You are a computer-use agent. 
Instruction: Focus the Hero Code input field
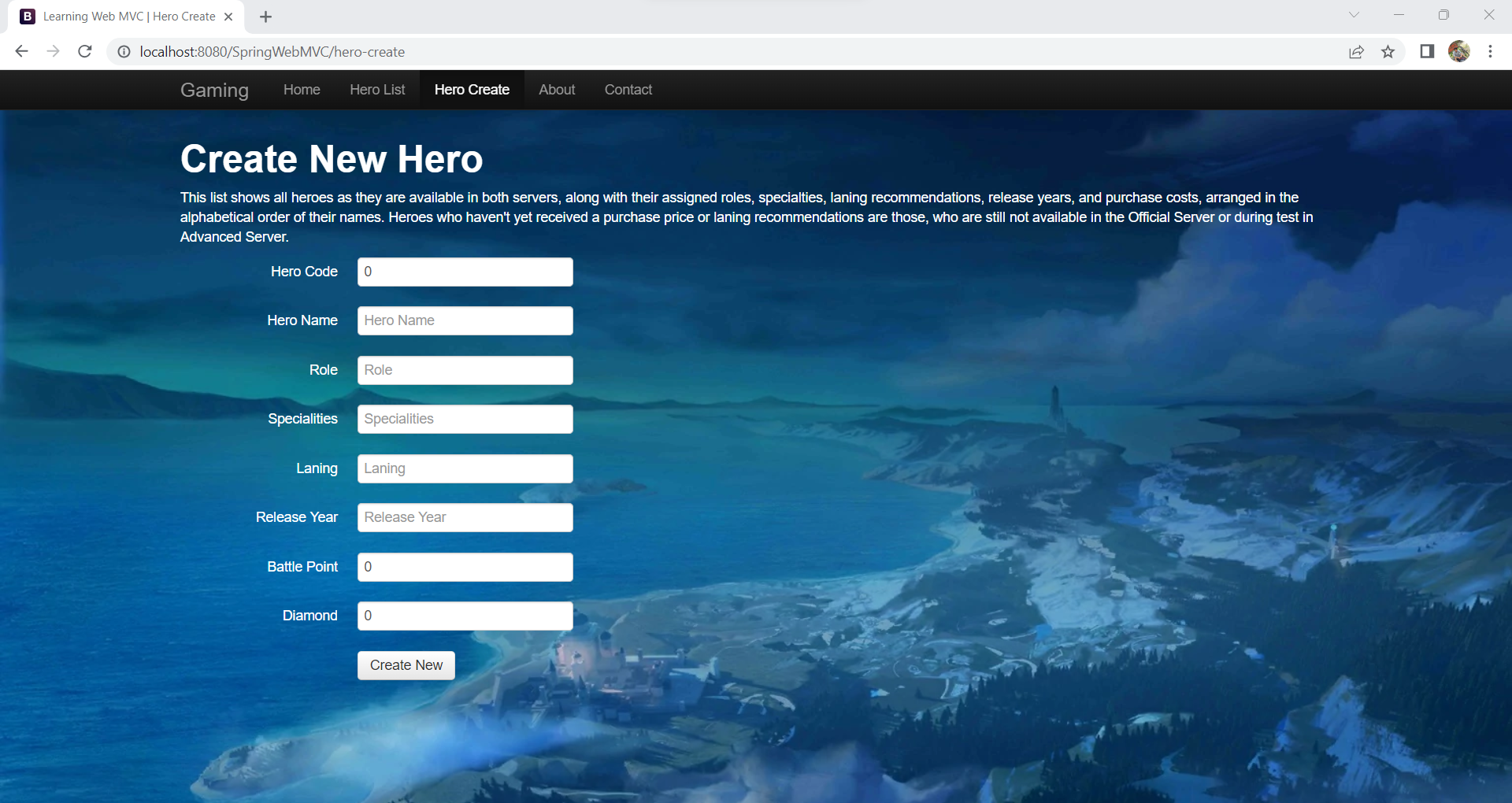point(465,272)
